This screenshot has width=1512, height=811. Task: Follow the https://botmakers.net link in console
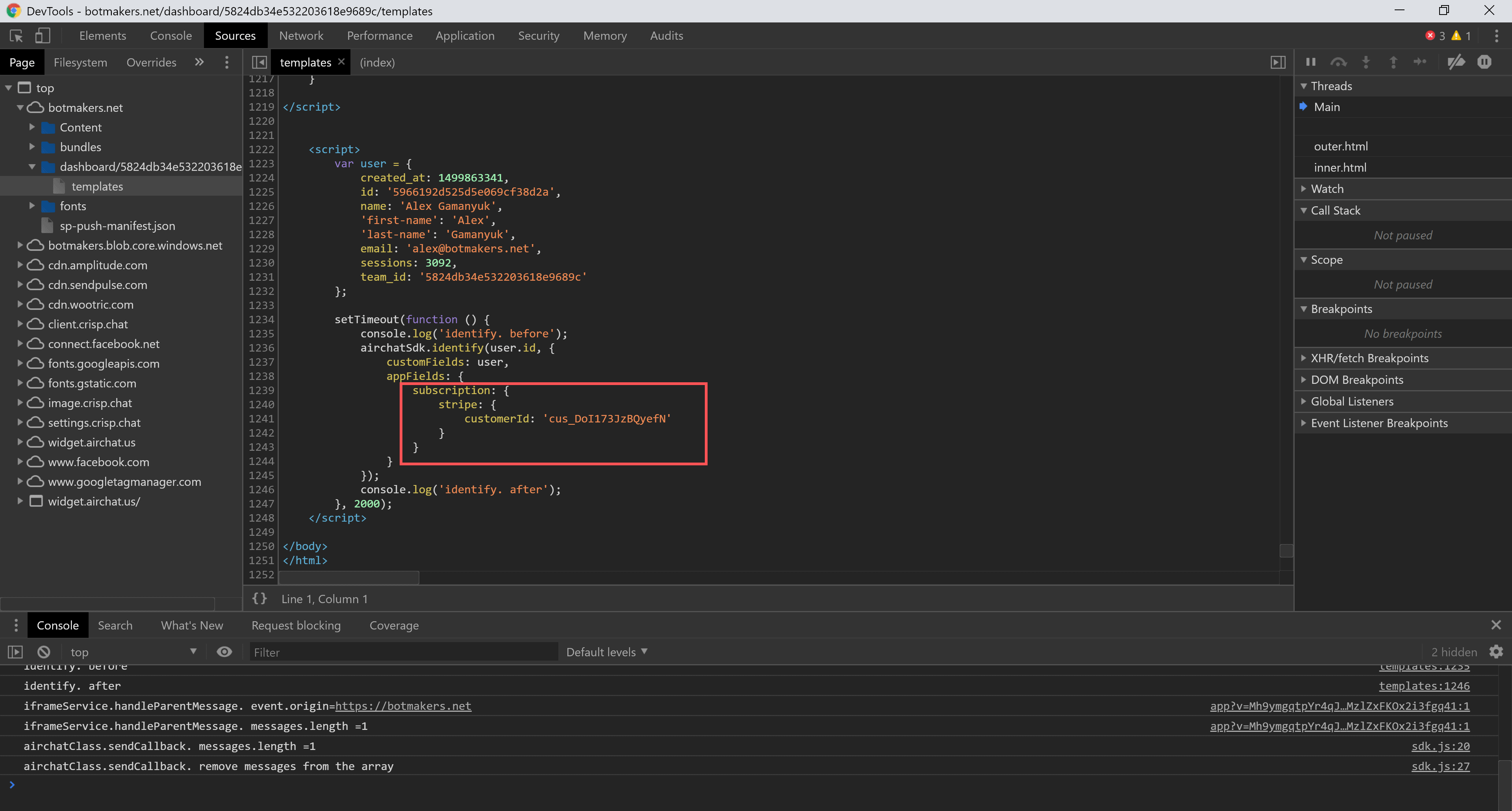click(x=403, y=706)
